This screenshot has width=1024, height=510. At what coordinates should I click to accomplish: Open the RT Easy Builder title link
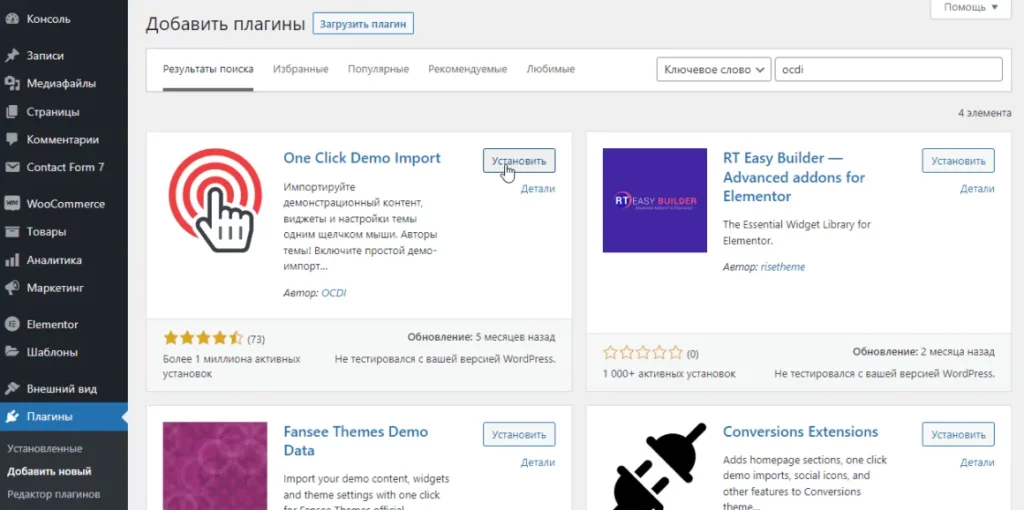[x=793, y=177]
